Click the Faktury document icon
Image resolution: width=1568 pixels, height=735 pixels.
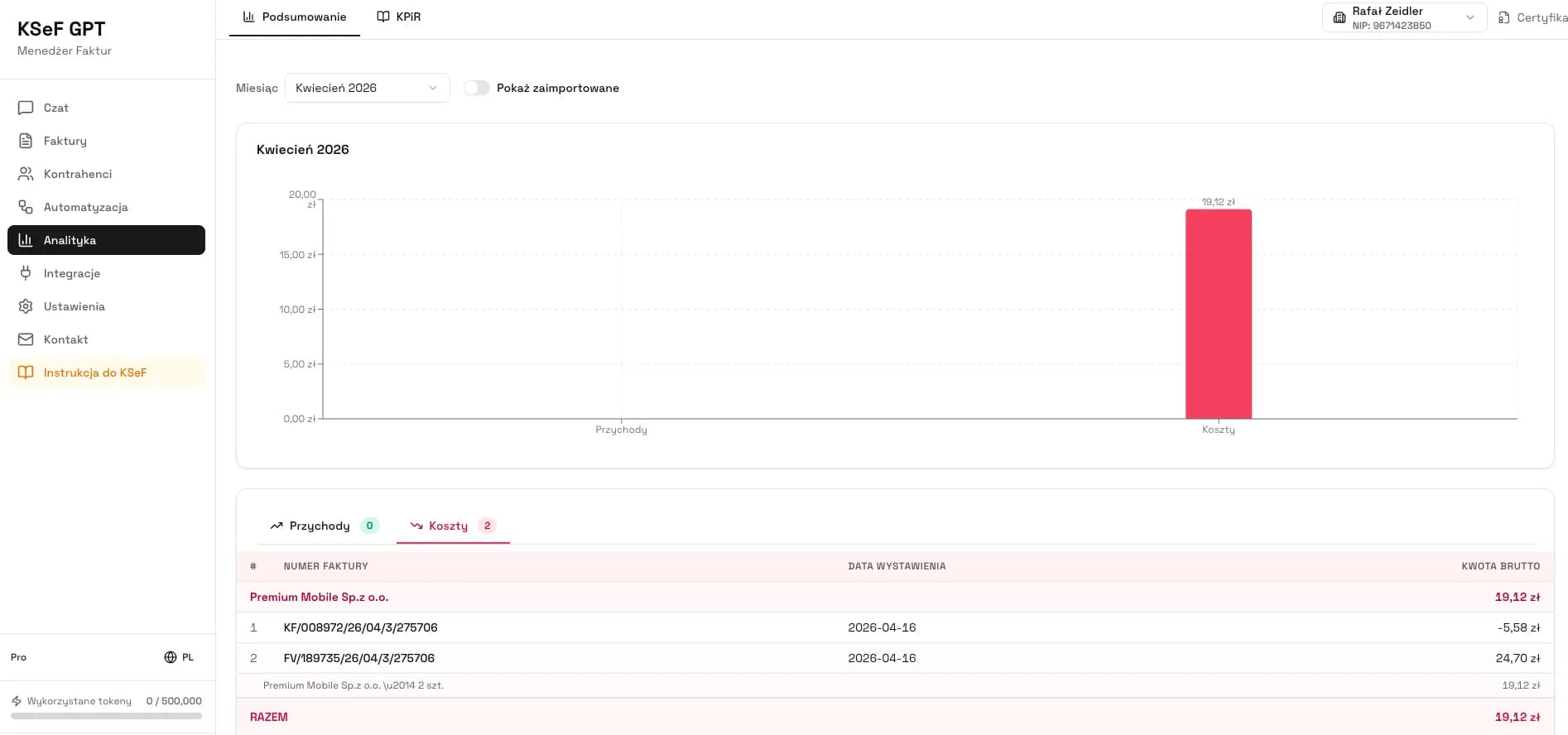26,141
